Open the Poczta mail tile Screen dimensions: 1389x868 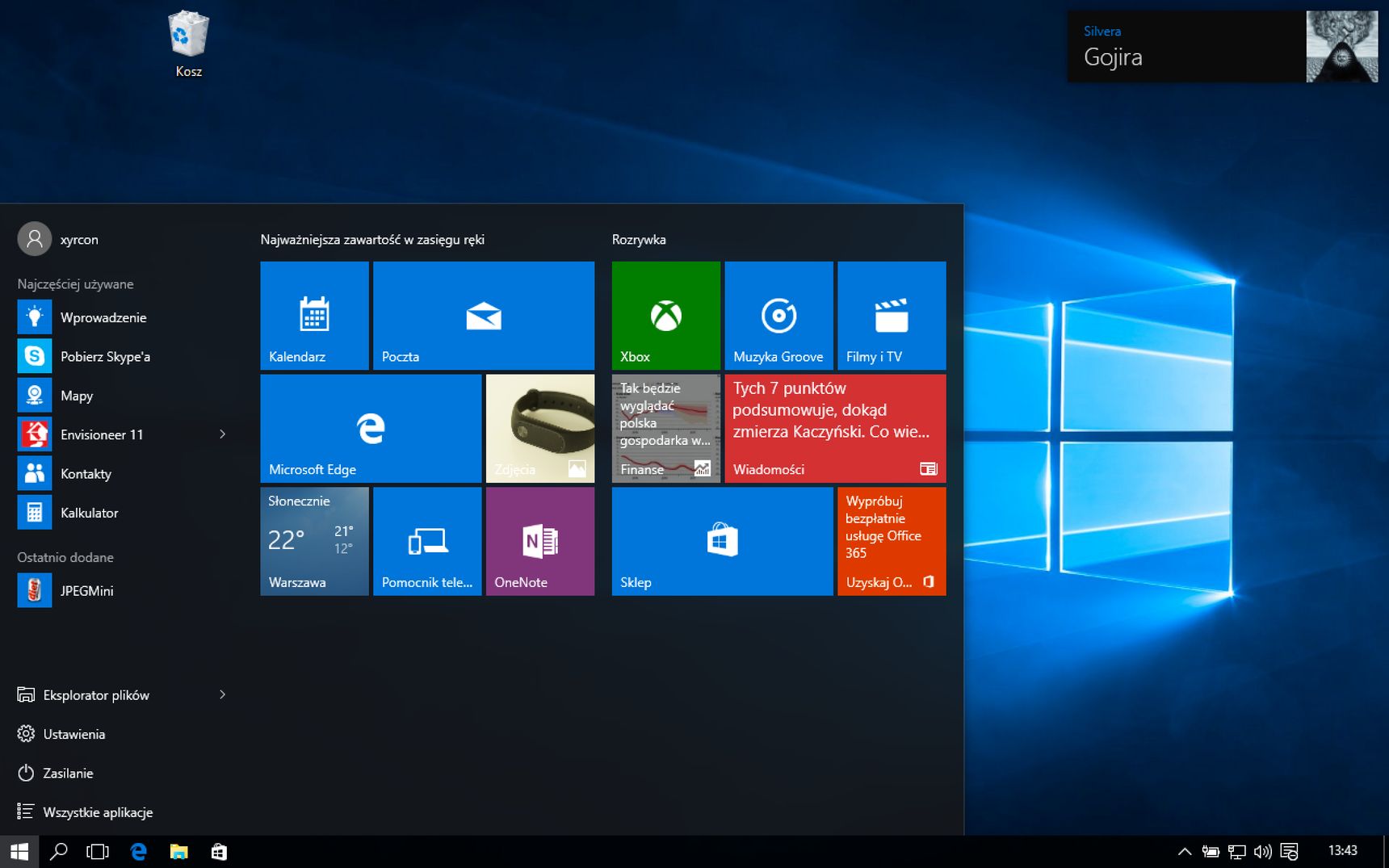tap(484, 315)
